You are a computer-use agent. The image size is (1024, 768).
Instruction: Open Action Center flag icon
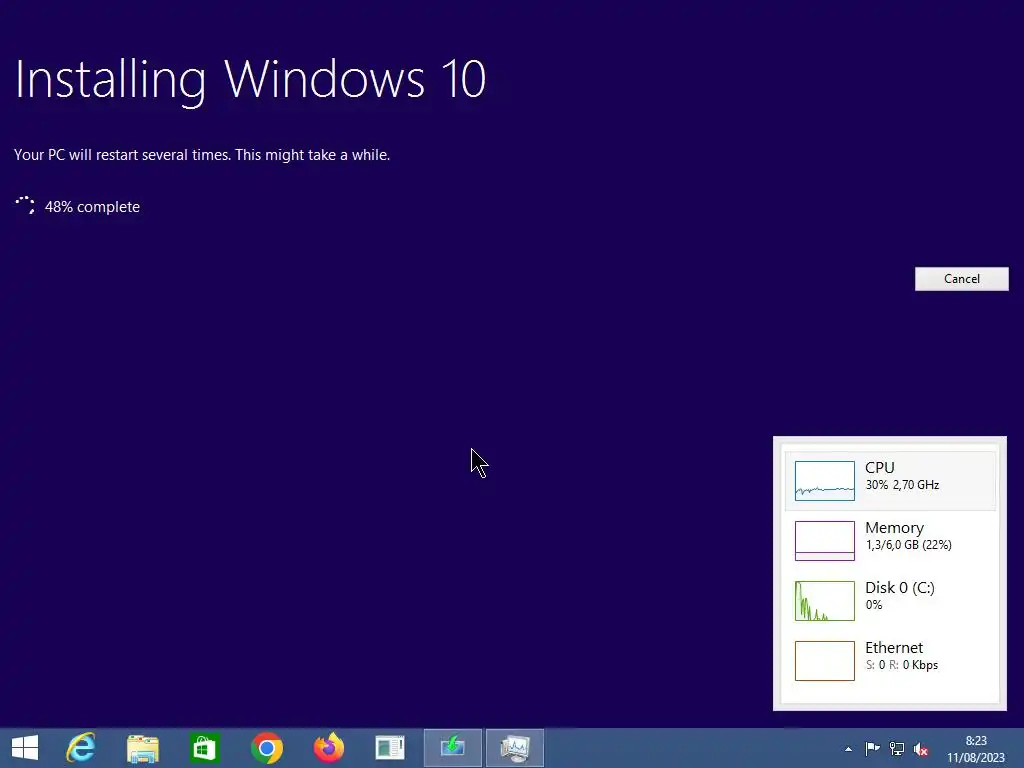pos(872,749)
